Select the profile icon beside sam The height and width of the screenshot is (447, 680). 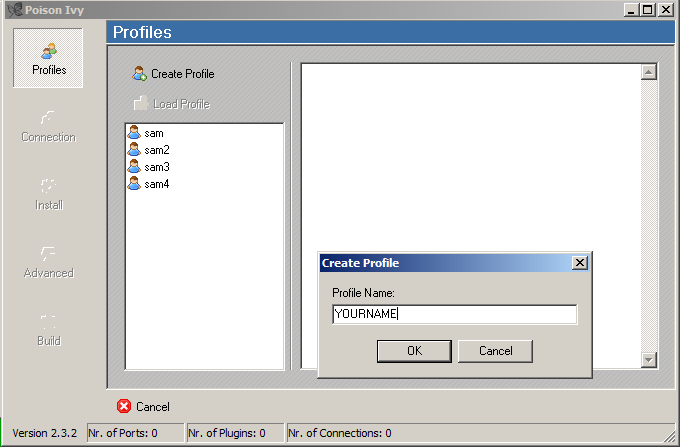click(134, 132)
